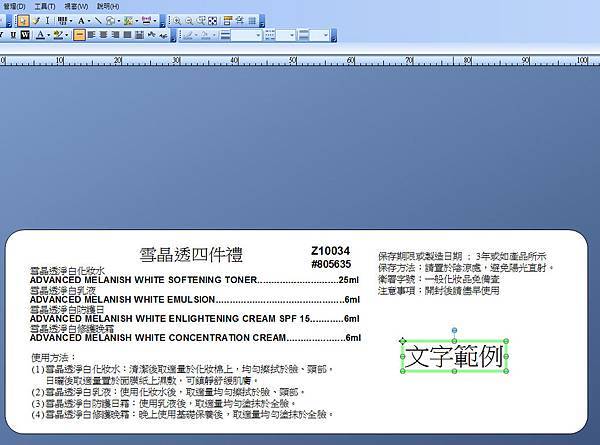Click the 注意事項 text line
Image resolution: width=600 pixels, height=445 pixels.
pos(439,291)
